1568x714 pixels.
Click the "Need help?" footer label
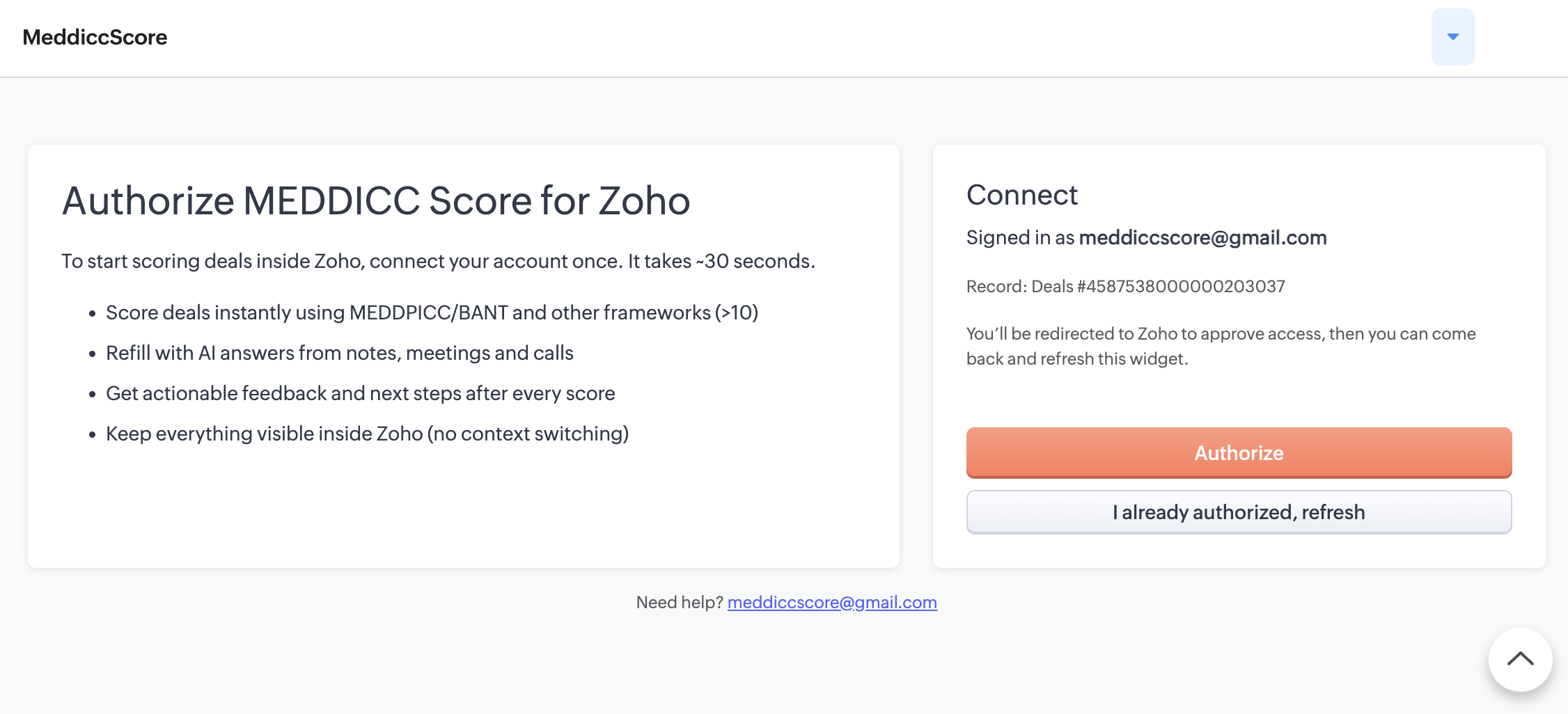tap(680, 603)
